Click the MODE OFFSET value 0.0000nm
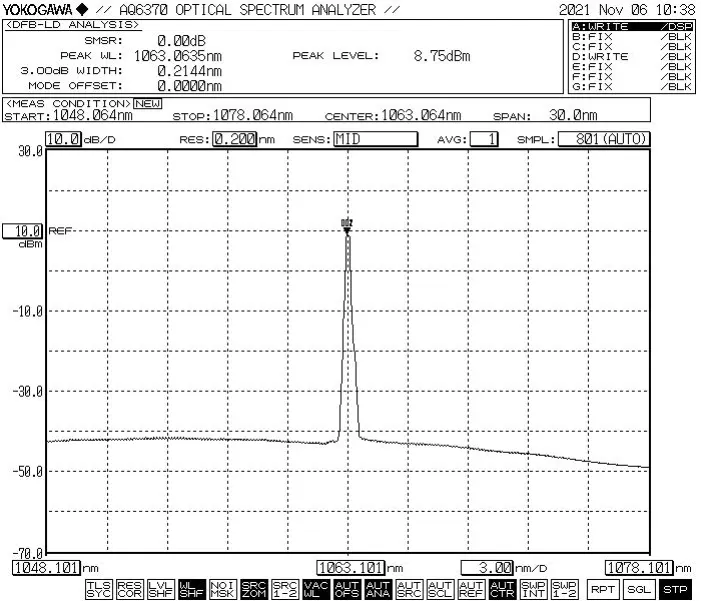 click(x=190, y=86)
